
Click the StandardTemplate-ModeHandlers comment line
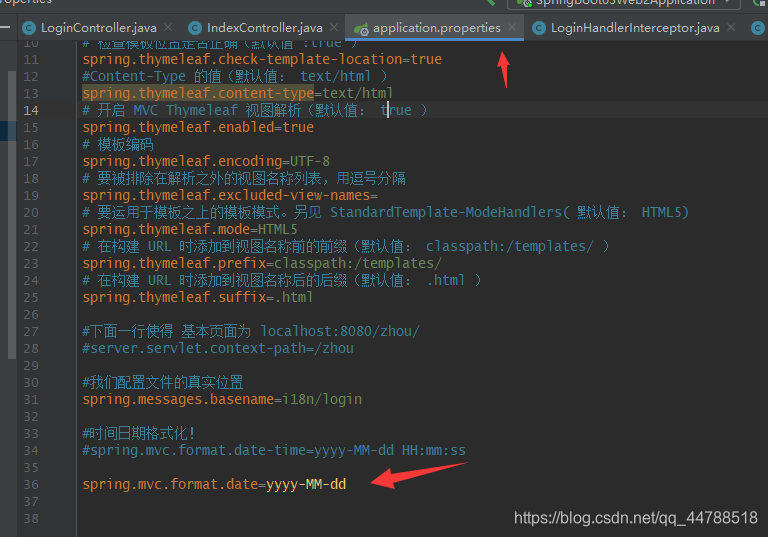(385, 212)
